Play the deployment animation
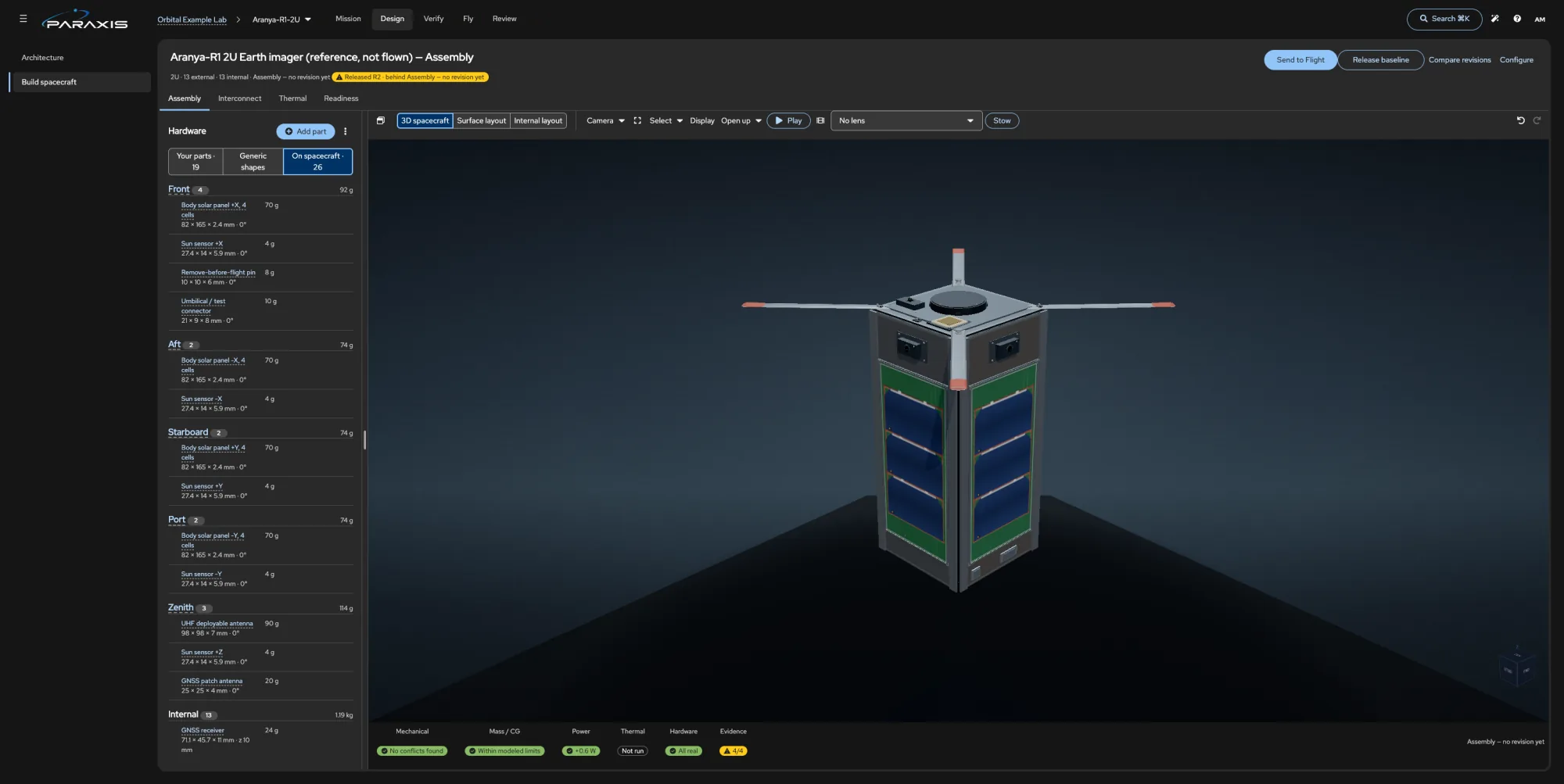This screenshot has height=784, width=1564. click(788, 120)
